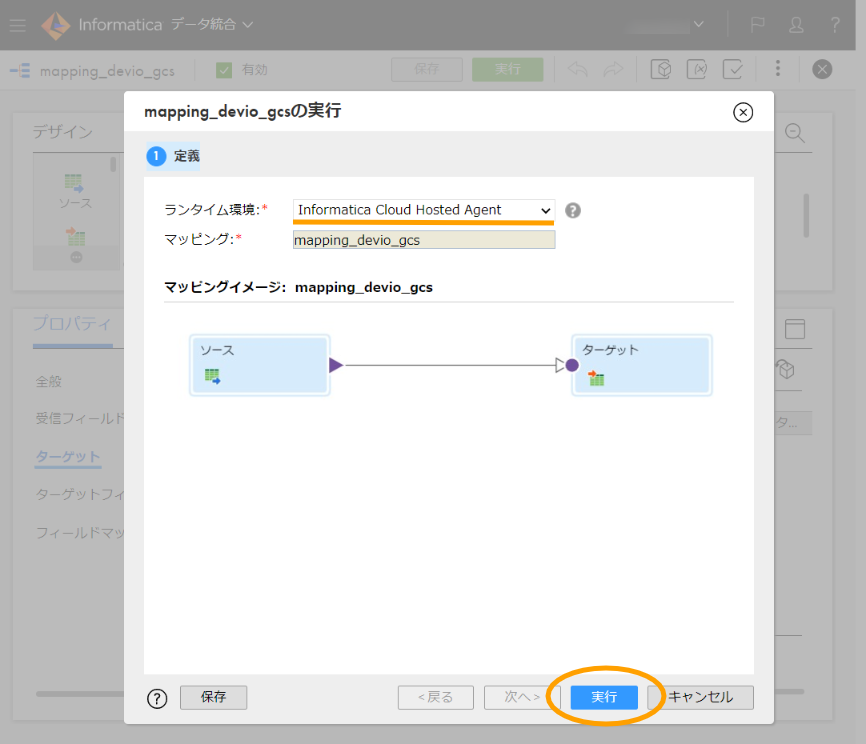Click the 保存 button in dialog footer
The width and height of the screenshot is (866, 744).
click(x=213, y=697)
